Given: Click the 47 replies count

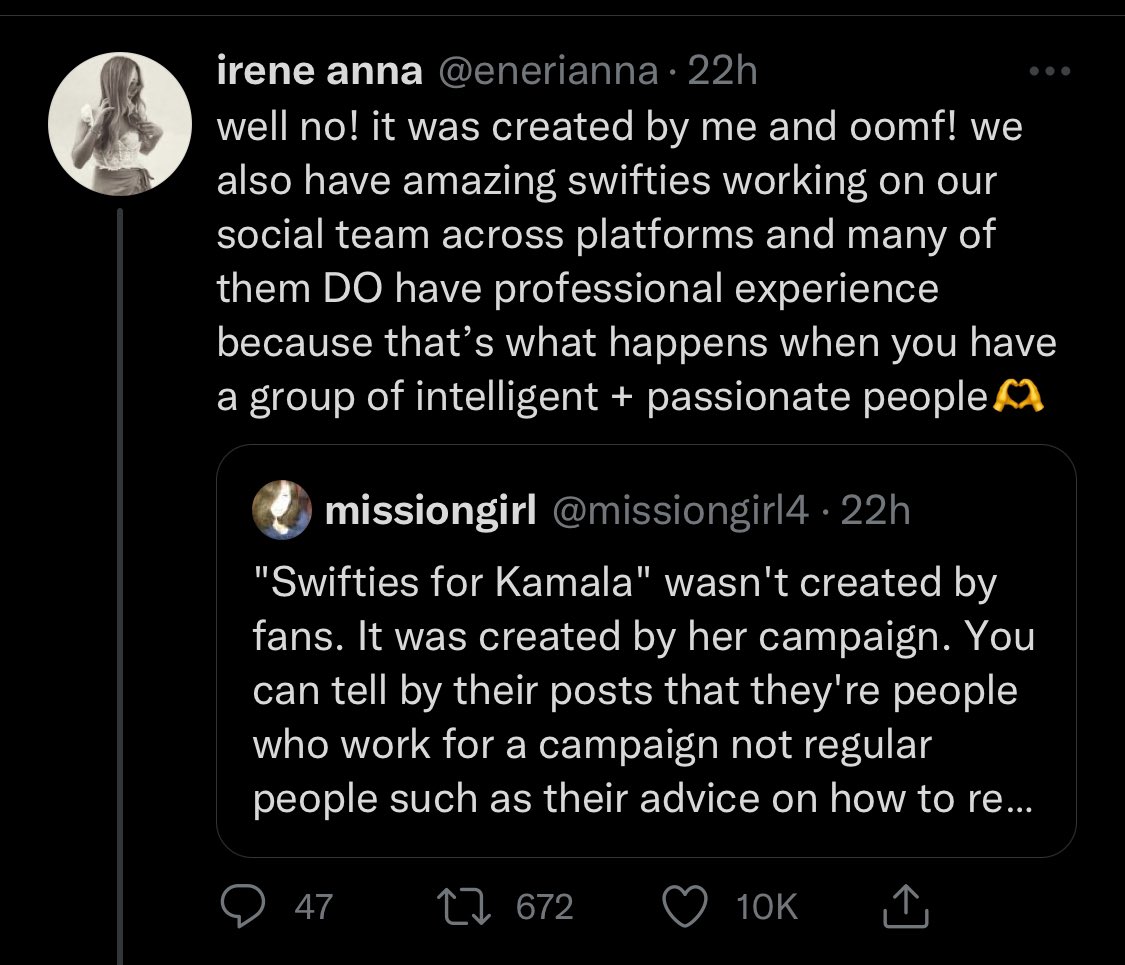Looking at the screenshot, I should tap(314, 907).
